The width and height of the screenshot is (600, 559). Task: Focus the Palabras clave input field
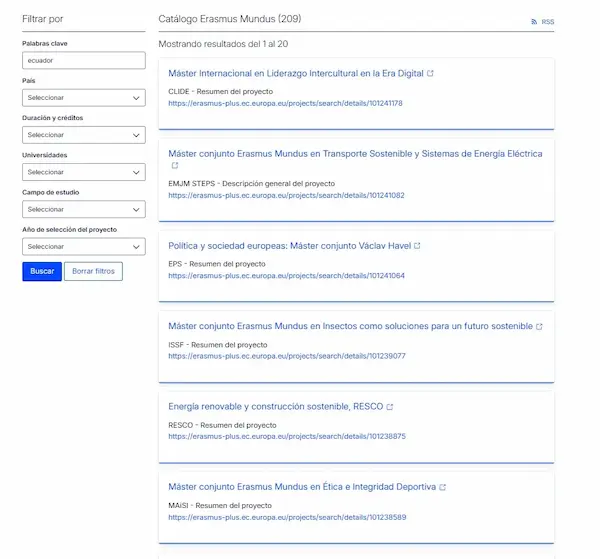pos(84,61)
